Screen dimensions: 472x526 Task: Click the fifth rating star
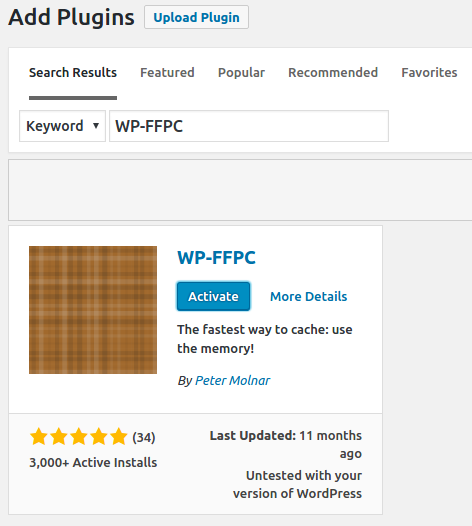(x=119, y=436)
